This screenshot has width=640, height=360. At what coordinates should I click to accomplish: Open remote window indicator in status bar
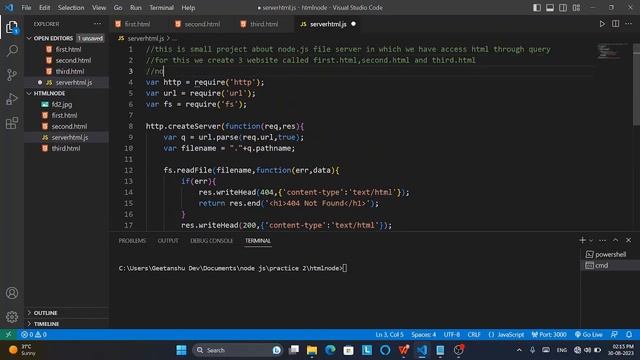8,334
